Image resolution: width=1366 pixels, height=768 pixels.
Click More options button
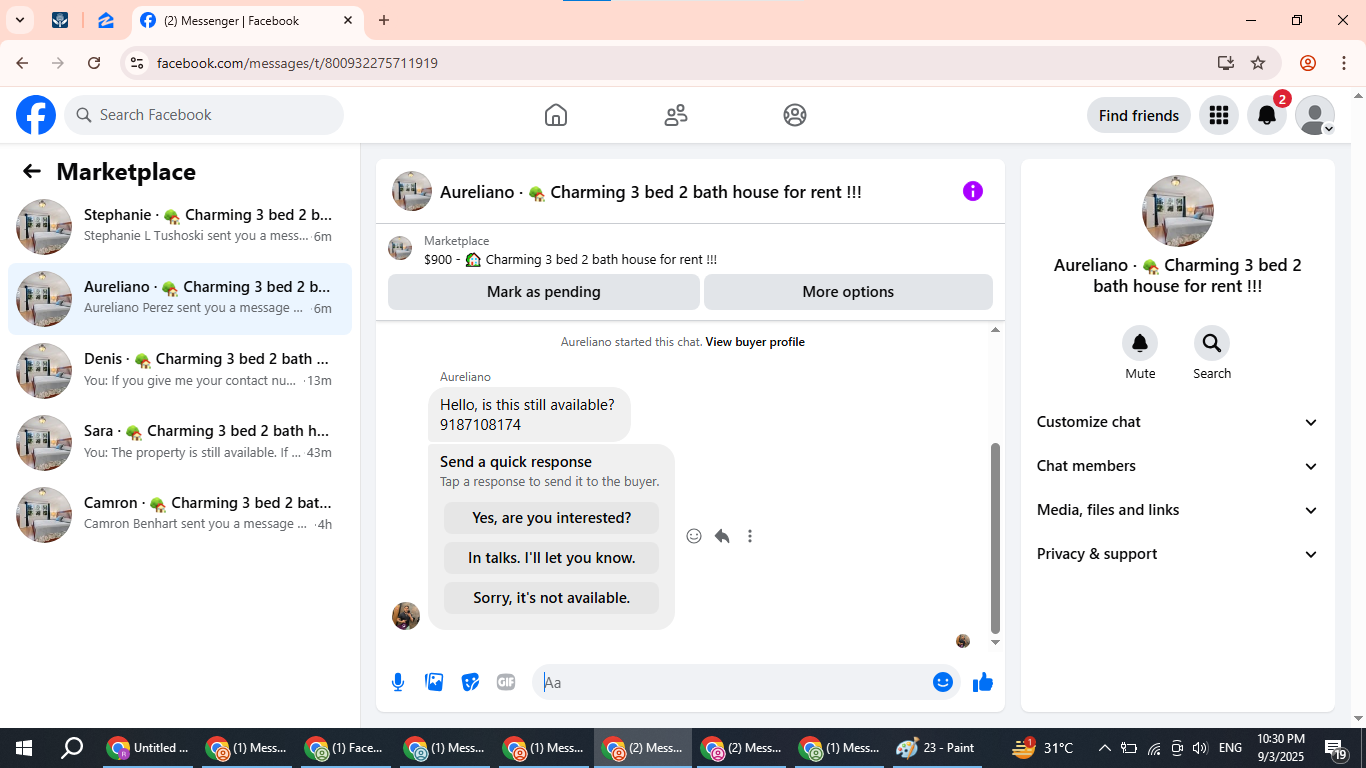(848, 292)
